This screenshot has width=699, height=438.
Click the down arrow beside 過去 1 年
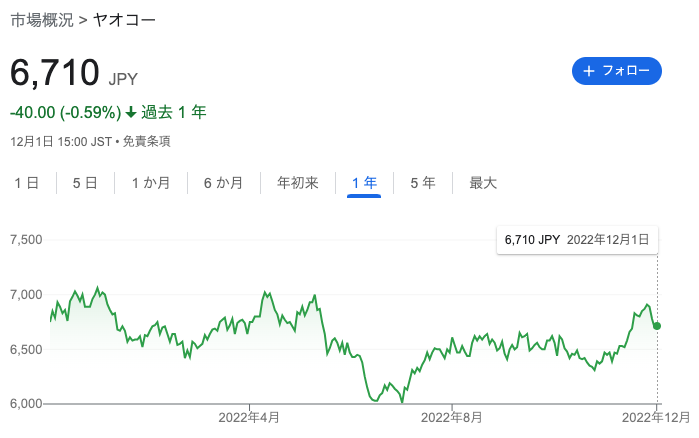[x=131, y=112]
